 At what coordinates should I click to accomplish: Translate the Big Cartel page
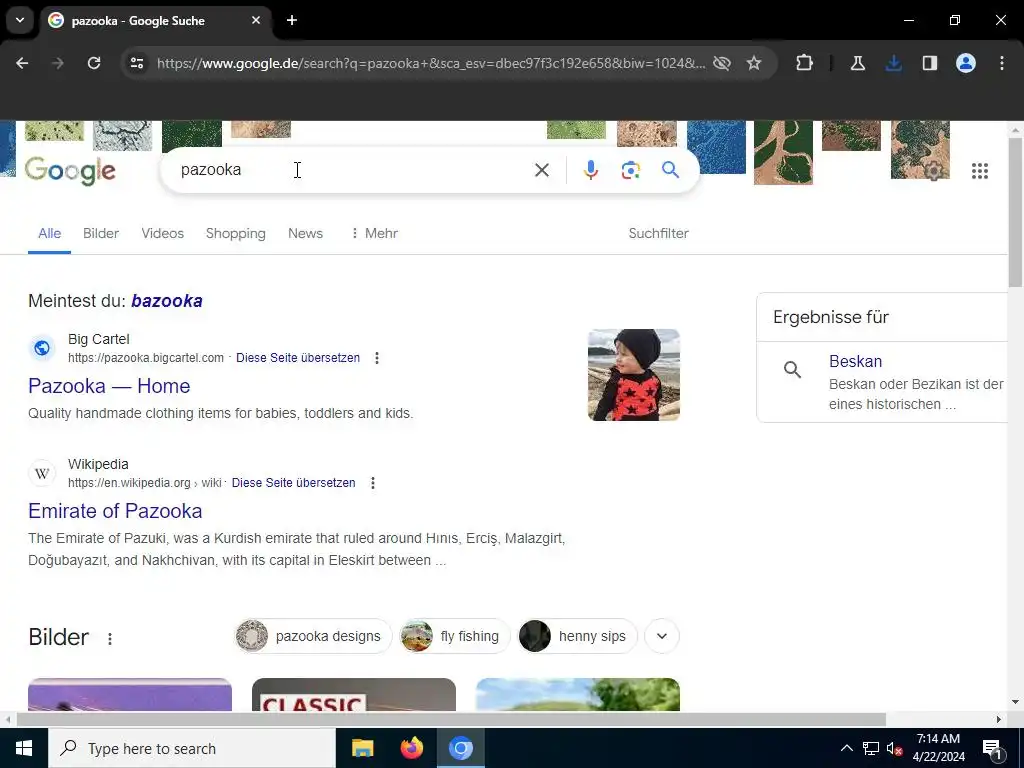pos(298,358)
